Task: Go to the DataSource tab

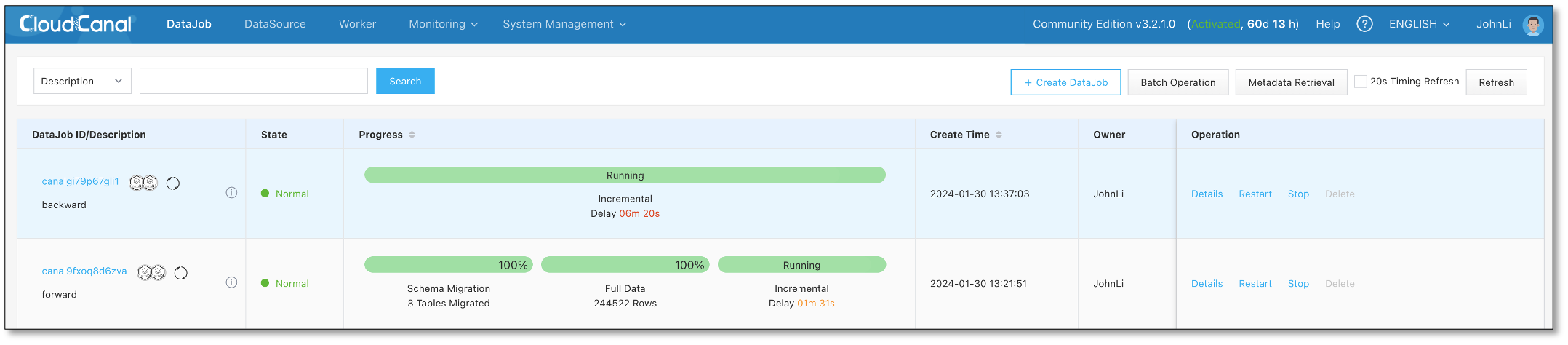Action: (x=275, y=24)
